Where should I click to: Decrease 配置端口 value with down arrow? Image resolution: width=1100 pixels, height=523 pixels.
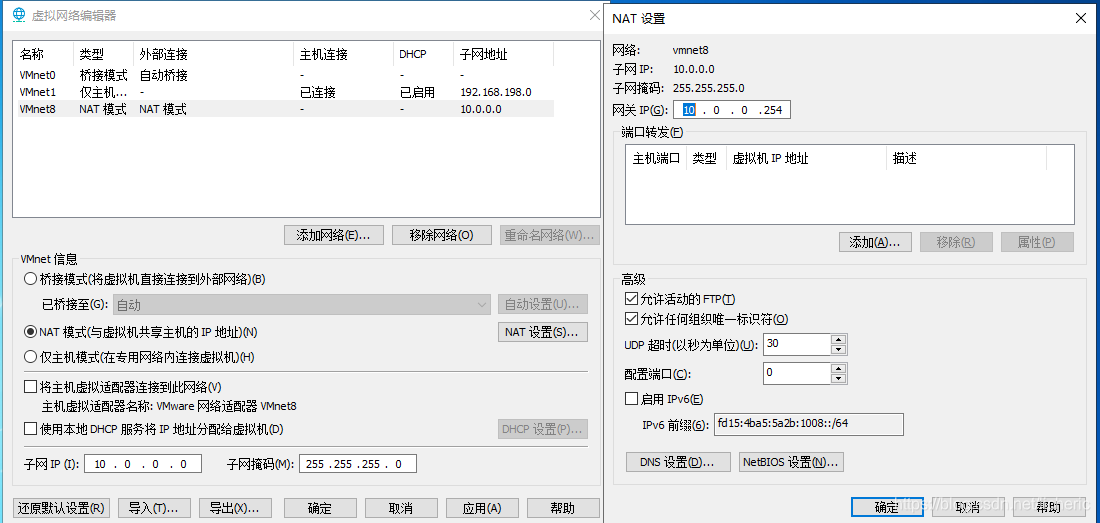coord(839,379)
